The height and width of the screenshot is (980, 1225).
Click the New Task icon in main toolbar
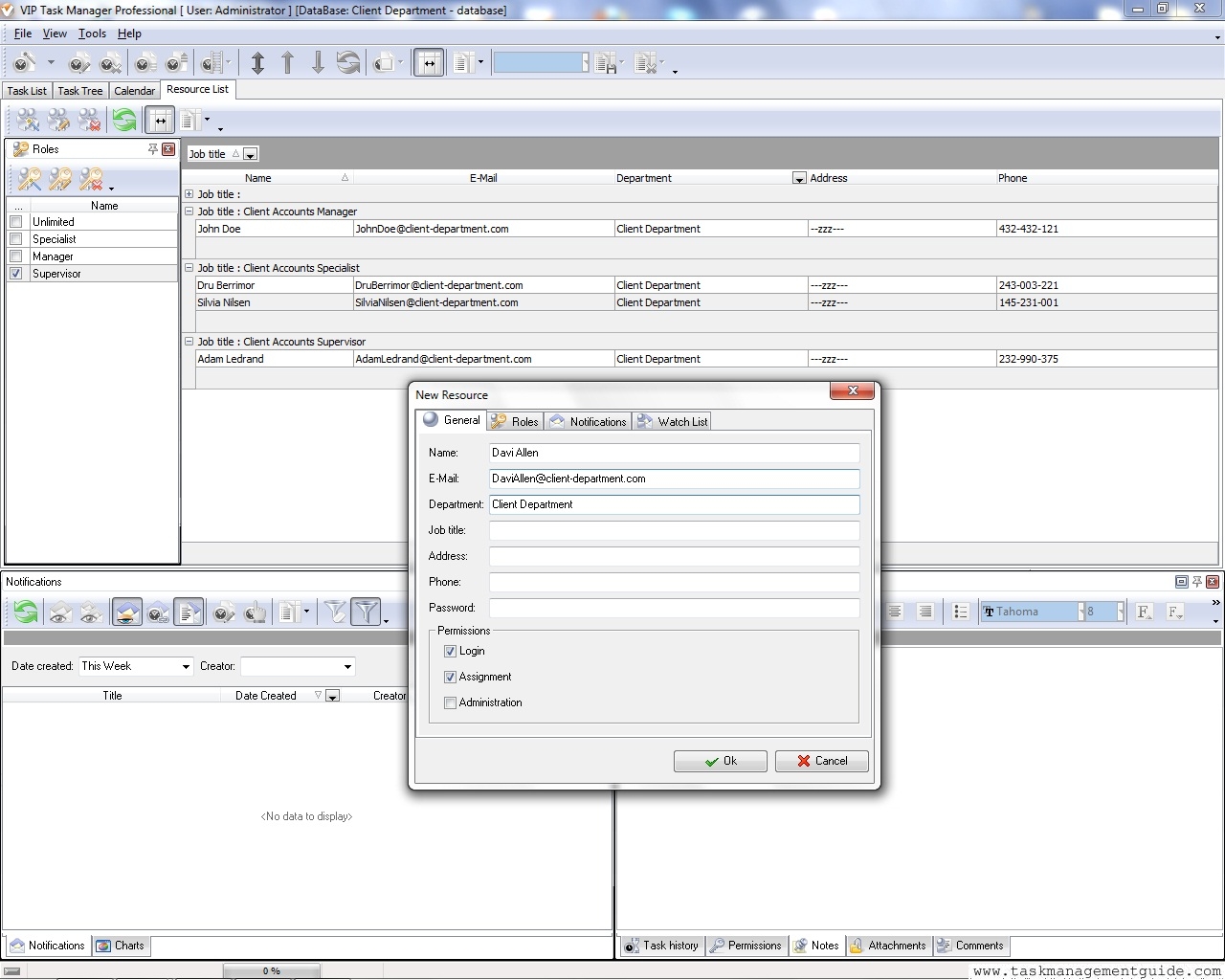pos(25,63)
